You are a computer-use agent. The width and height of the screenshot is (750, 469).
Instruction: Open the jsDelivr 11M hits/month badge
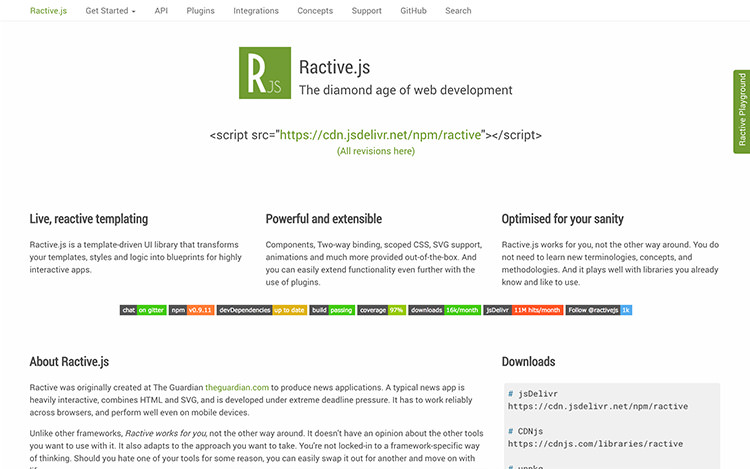click(x=523, y=310)
